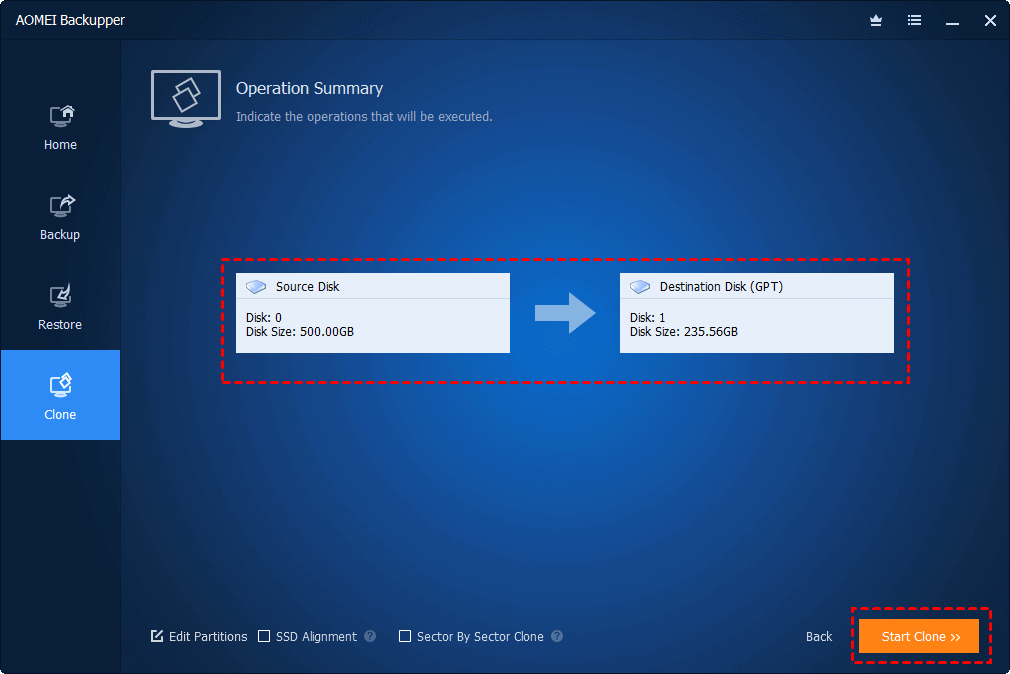Go Back to previous step
The image size is (1010, 674).
pyautogui.click(x=819, y=637)
